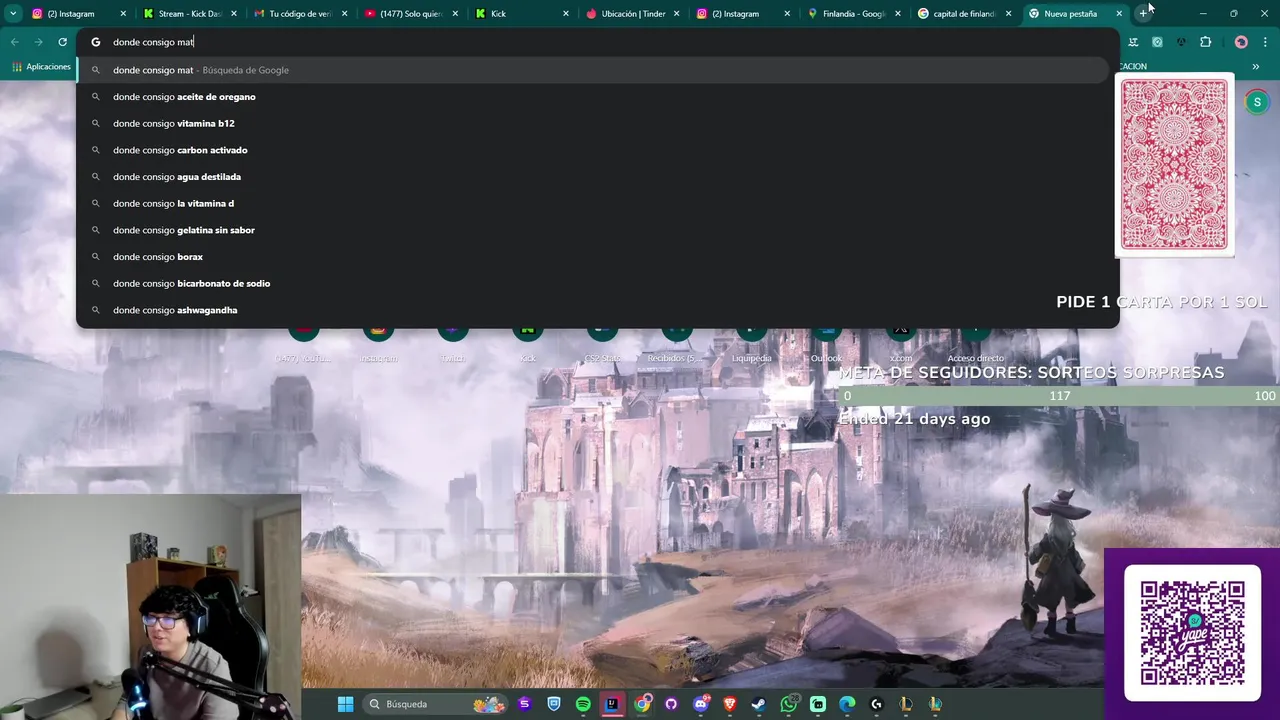Click the taskbar Búsqueda search box
Image resolution: width=1280 pixels, height=720 pixels.
(x=433, y=704)
